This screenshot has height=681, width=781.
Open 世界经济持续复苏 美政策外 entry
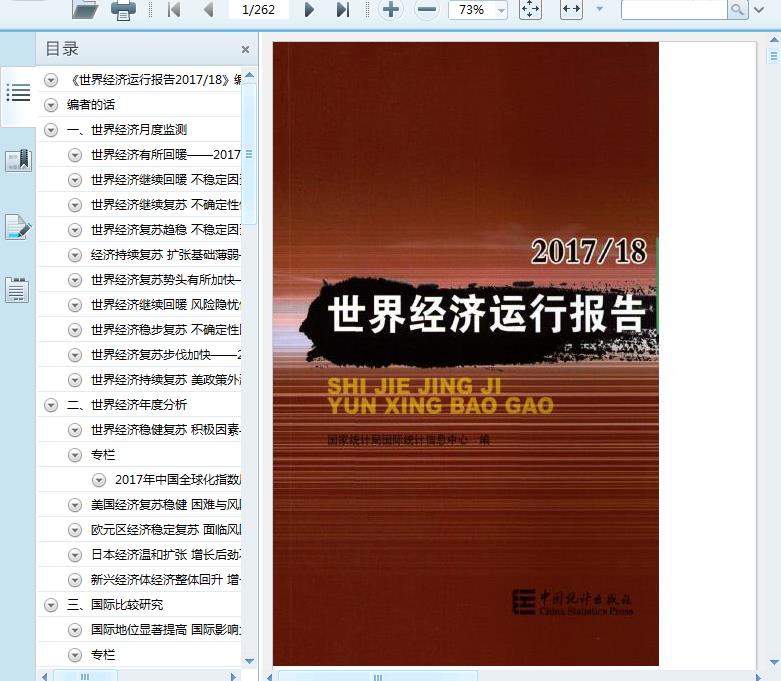166,380
